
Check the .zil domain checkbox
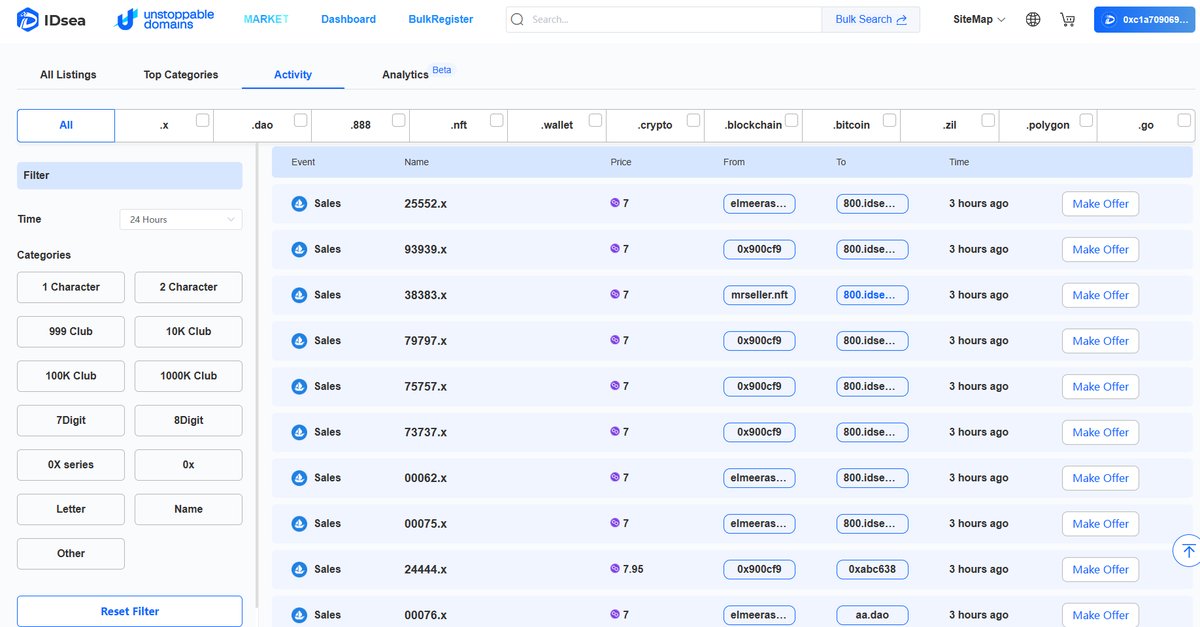(x=988, y=120)
